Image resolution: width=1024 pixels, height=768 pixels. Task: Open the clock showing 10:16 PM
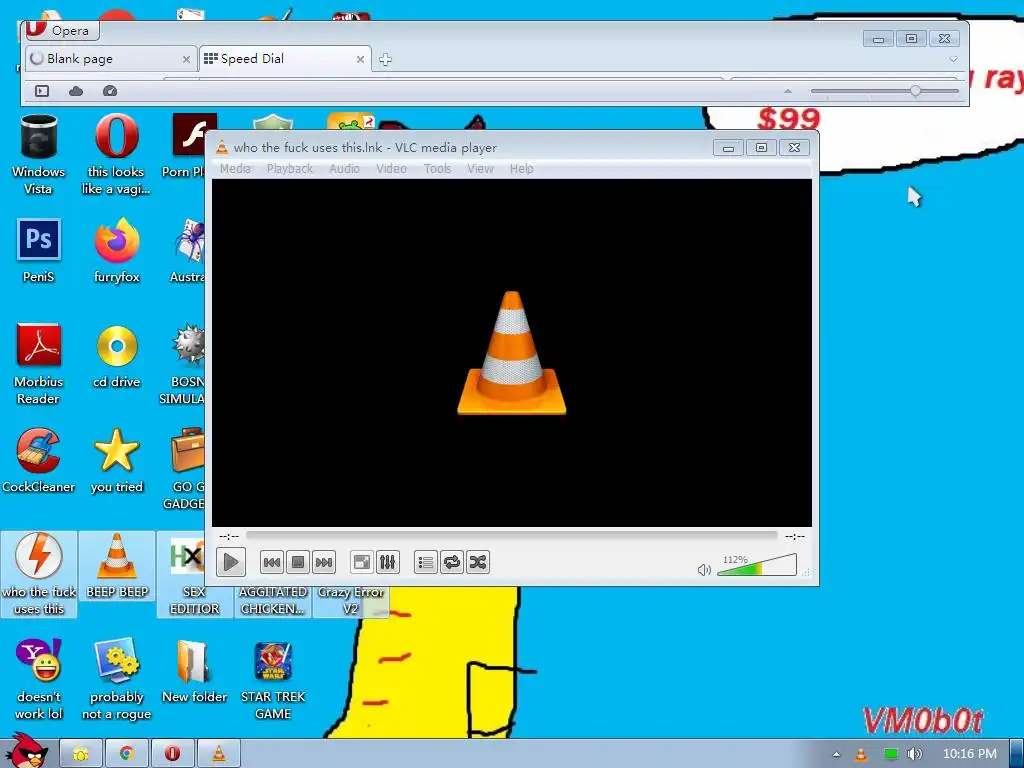tap(970, 754)
